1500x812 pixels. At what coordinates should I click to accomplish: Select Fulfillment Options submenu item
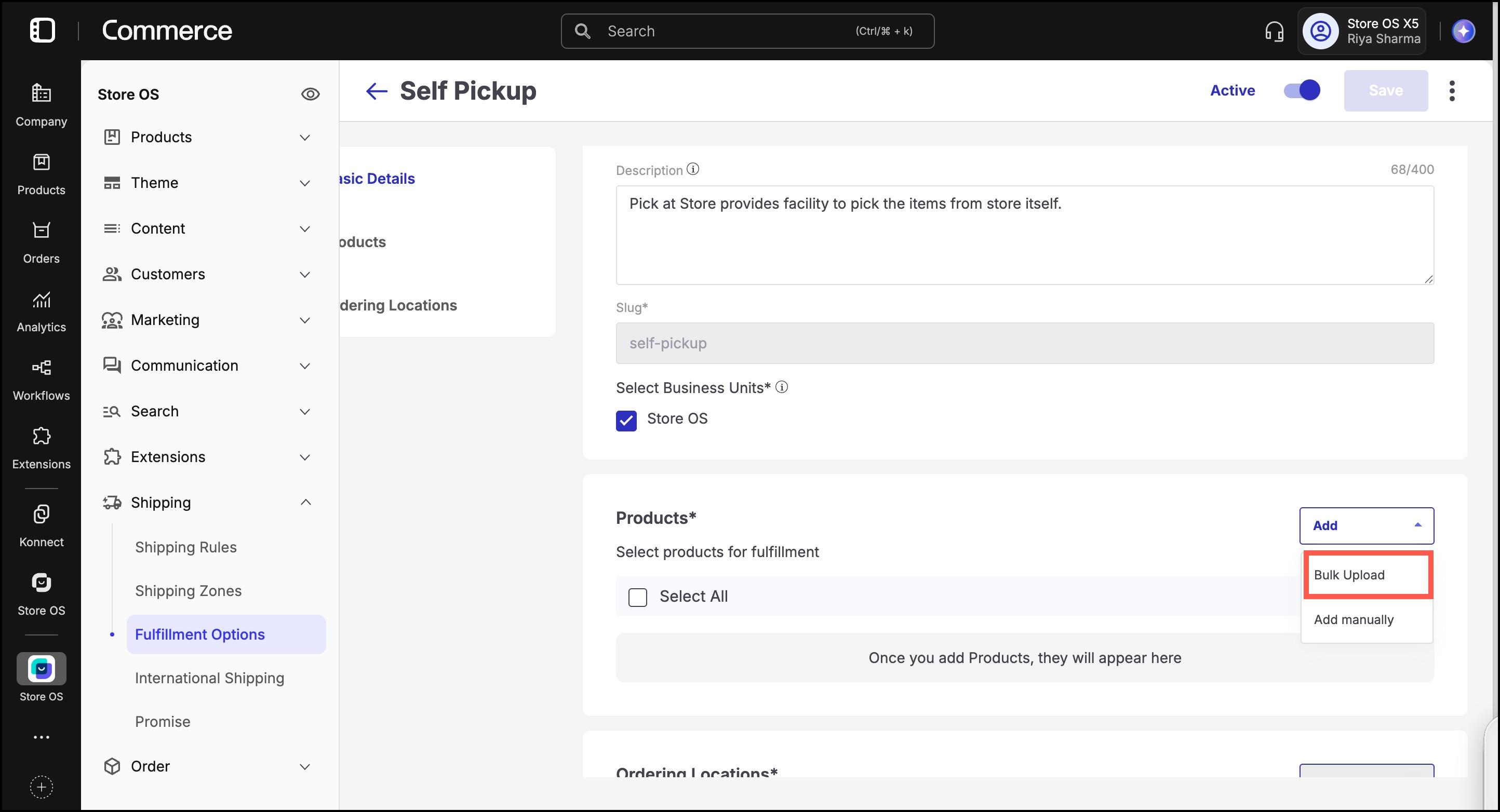[226, 634]
